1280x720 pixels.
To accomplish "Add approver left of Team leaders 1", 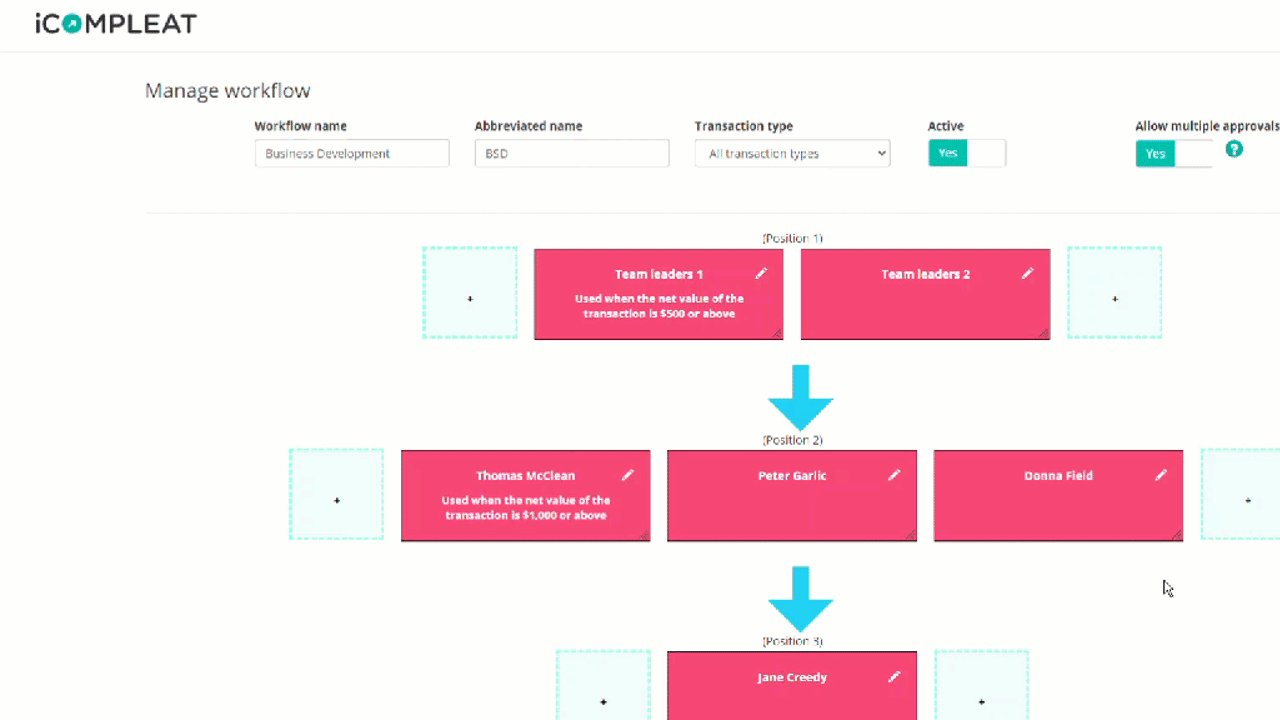I will (x=470, y=293).
